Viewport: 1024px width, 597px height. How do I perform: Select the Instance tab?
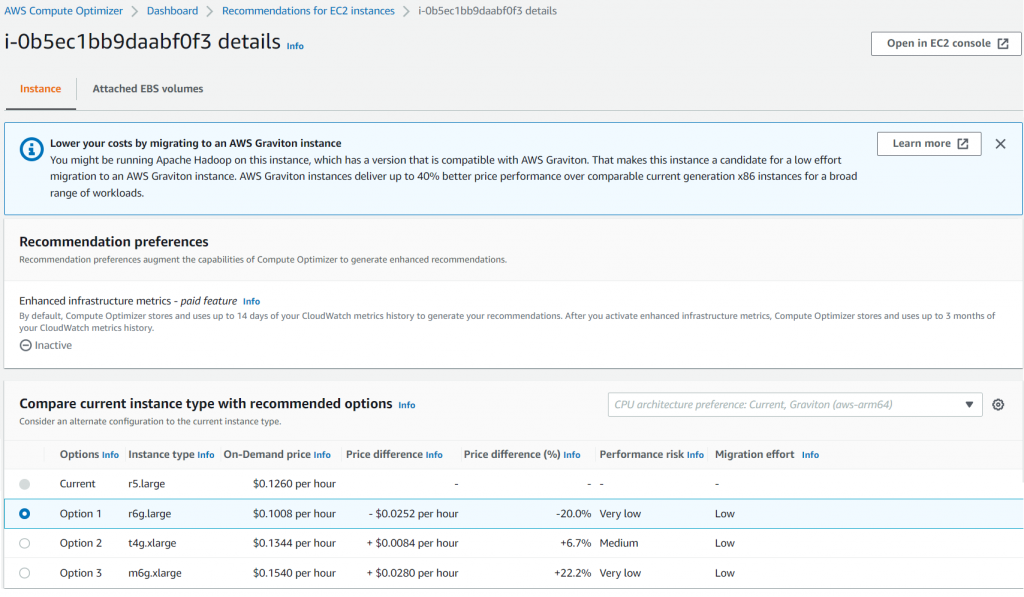click(40, 88)
